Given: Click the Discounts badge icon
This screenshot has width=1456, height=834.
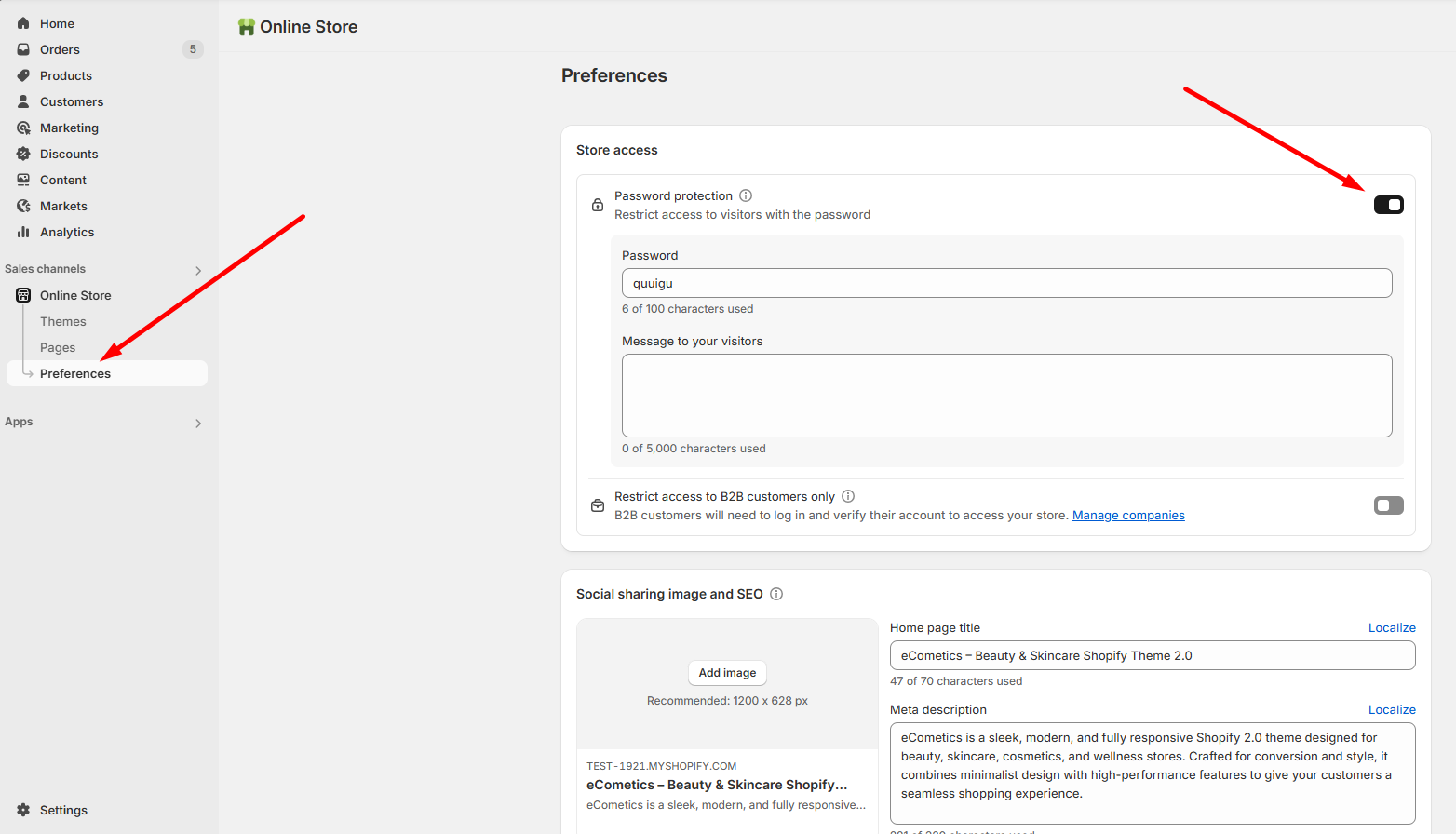Looking at the screenshot, I should (x=23, y=154).
